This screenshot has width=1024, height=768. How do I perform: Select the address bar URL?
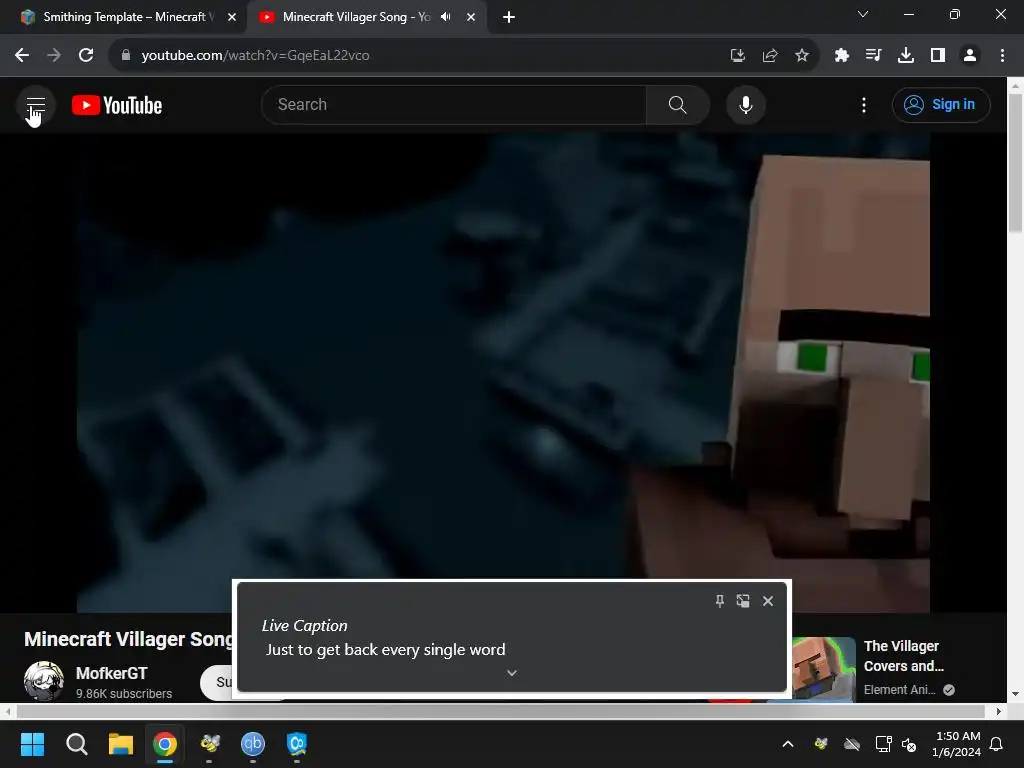point(255,56)
